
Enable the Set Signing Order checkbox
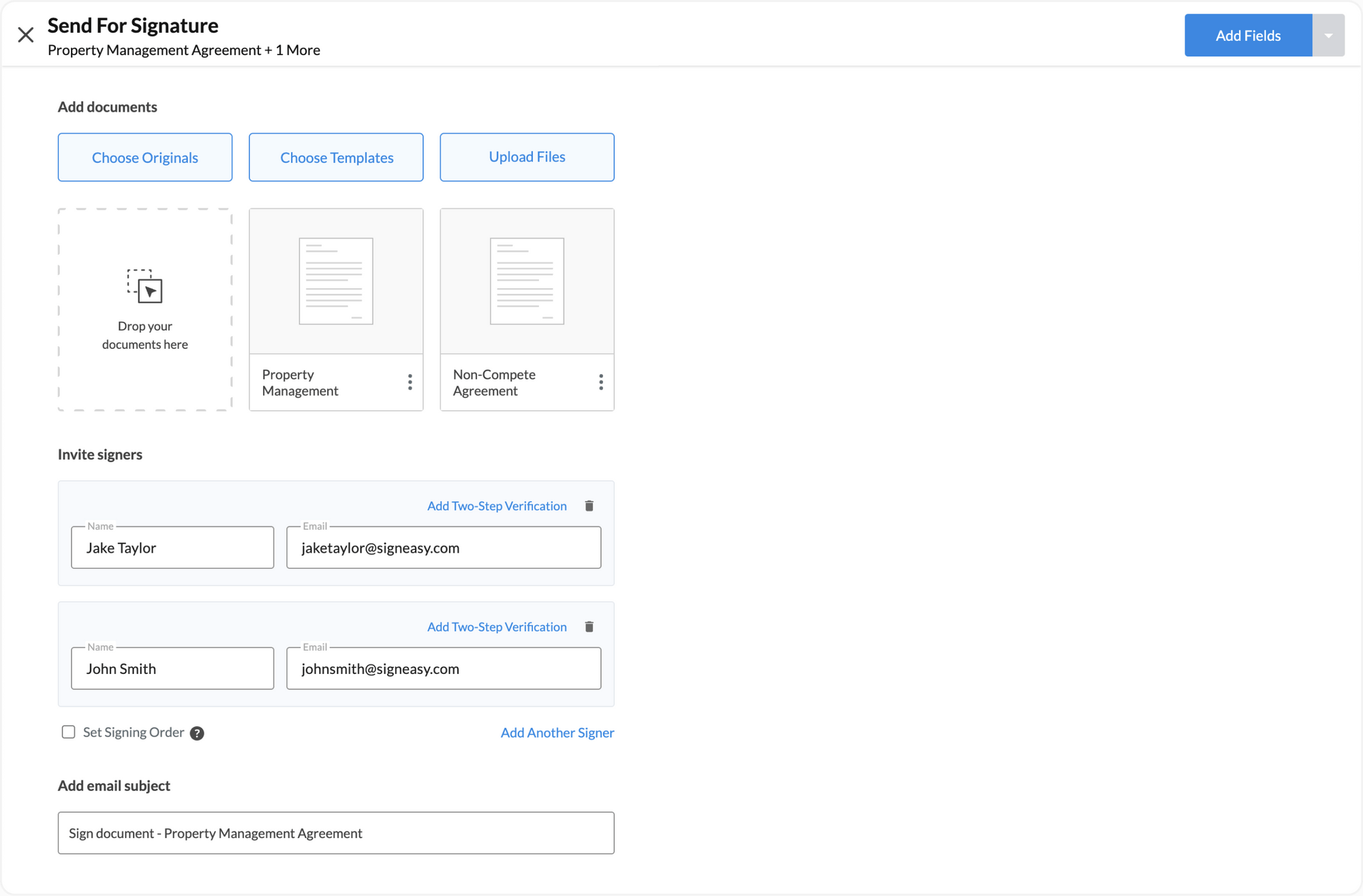point(68,732)
